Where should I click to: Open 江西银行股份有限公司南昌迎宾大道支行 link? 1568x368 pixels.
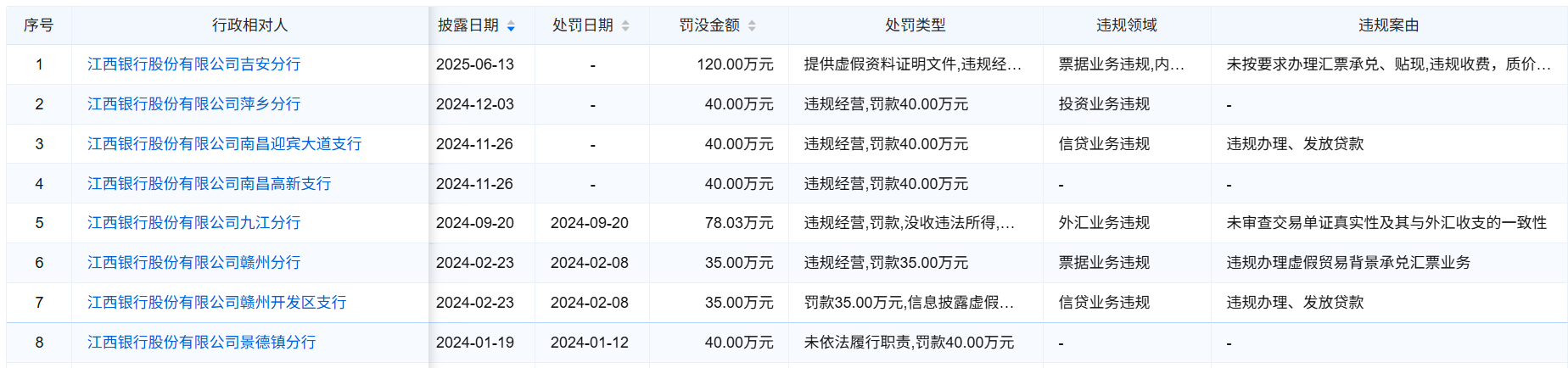pos(224,144)
